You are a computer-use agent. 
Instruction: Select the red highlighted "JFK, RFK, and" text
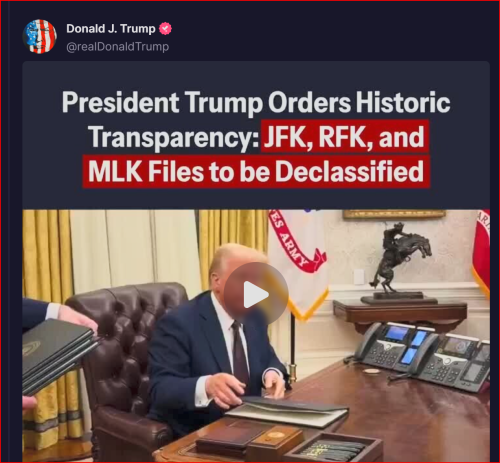pos(344,137)
